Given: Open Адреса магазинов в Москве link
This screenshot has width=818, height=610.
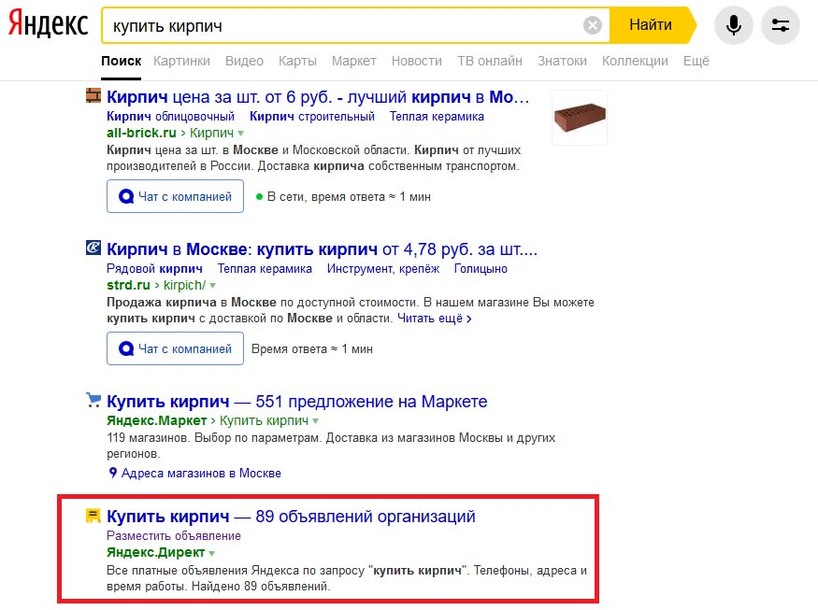Looking at the screenshot, I should (201, 473).
